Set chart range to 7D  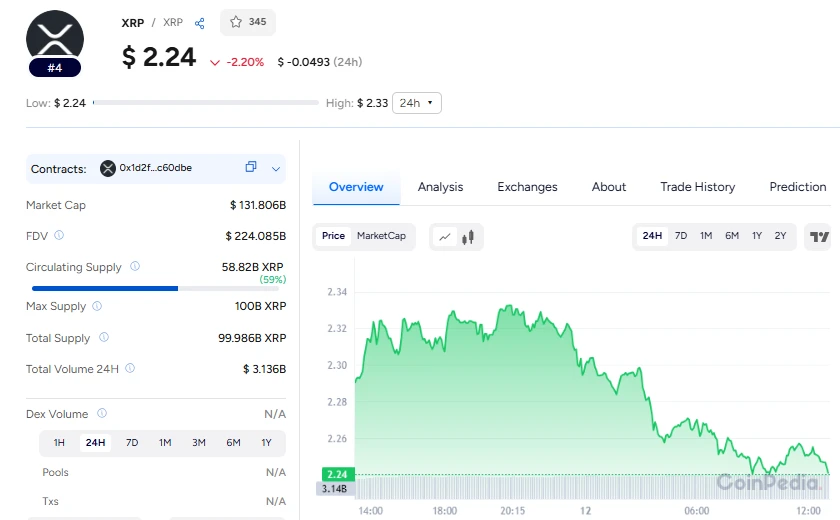[681, 236]
